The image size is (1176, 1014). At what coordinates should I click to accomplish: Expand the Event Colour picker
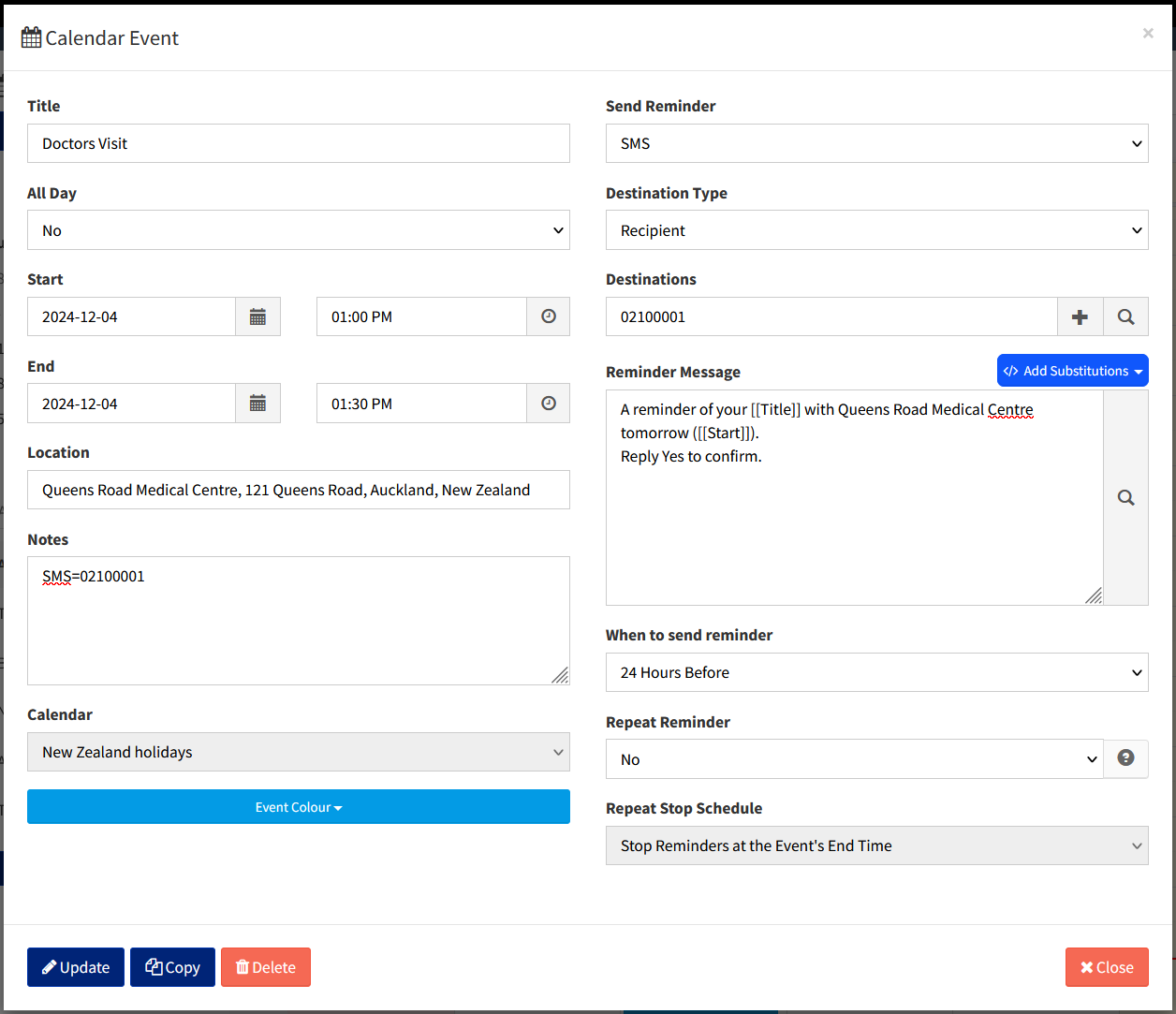tap(298, 806)
